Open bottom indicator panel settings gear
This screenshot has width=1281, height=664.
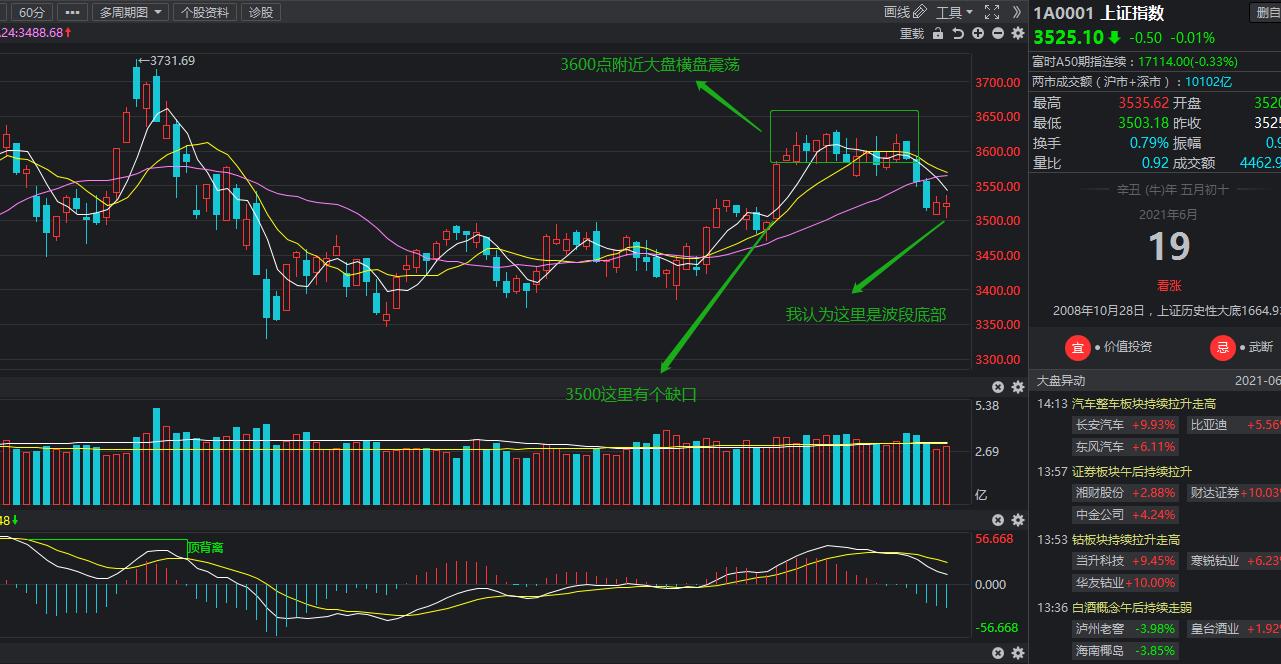point(1018,653)
